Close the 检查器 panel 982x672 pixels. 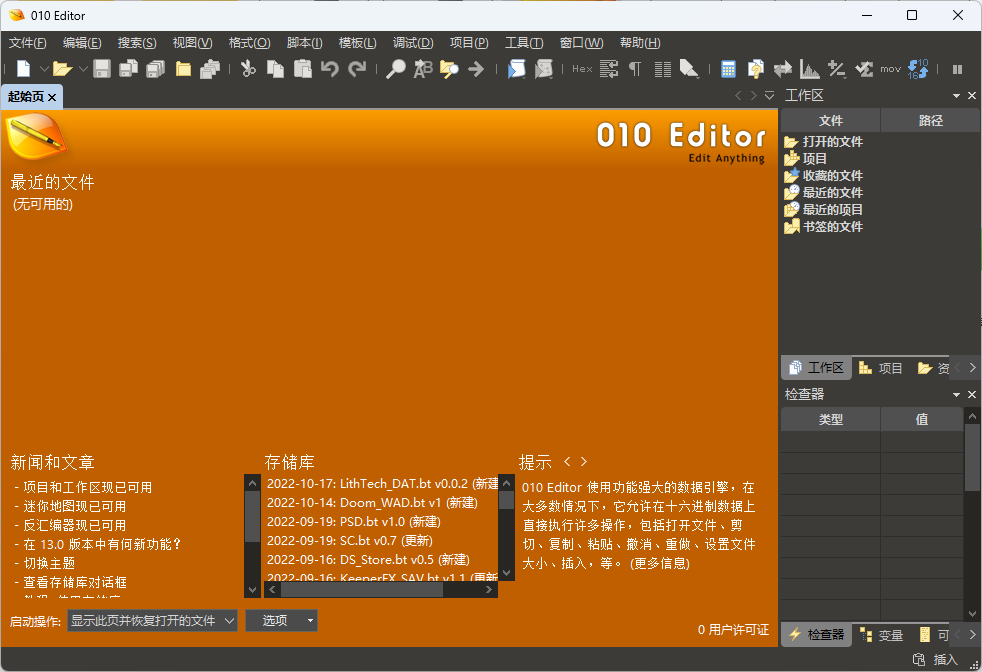pos(972,395)
